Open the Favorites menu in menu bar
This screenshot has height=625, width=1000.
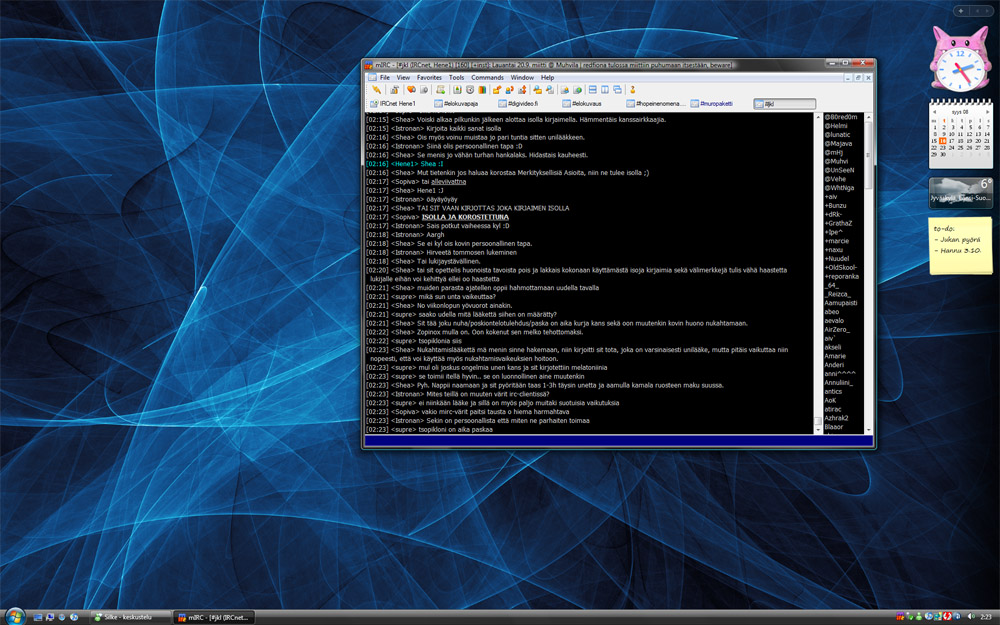[429, 77]
